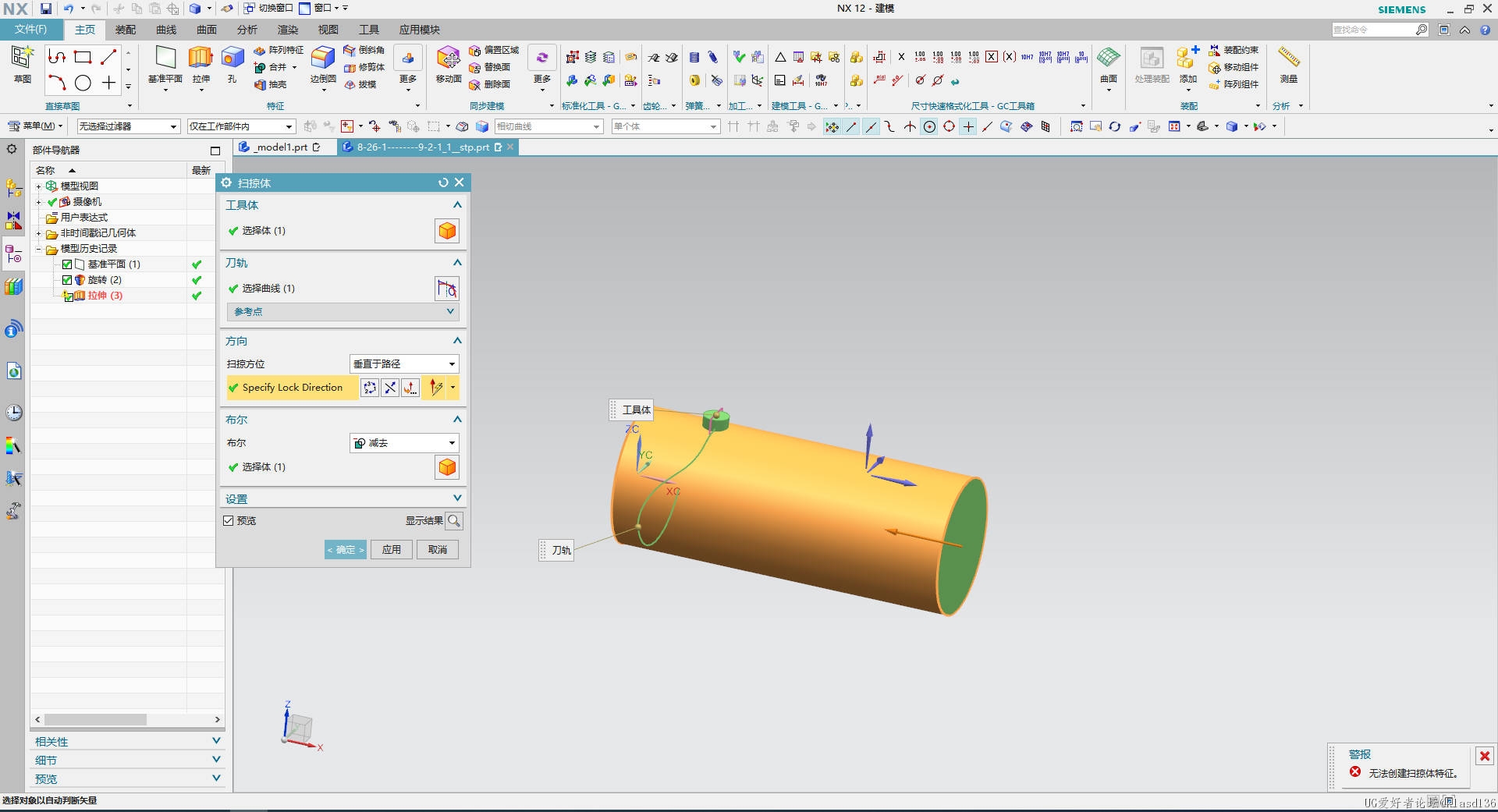The image size is (1498, 812).
Task: Expand the 设置 section
Action: [x=343, y=498]
